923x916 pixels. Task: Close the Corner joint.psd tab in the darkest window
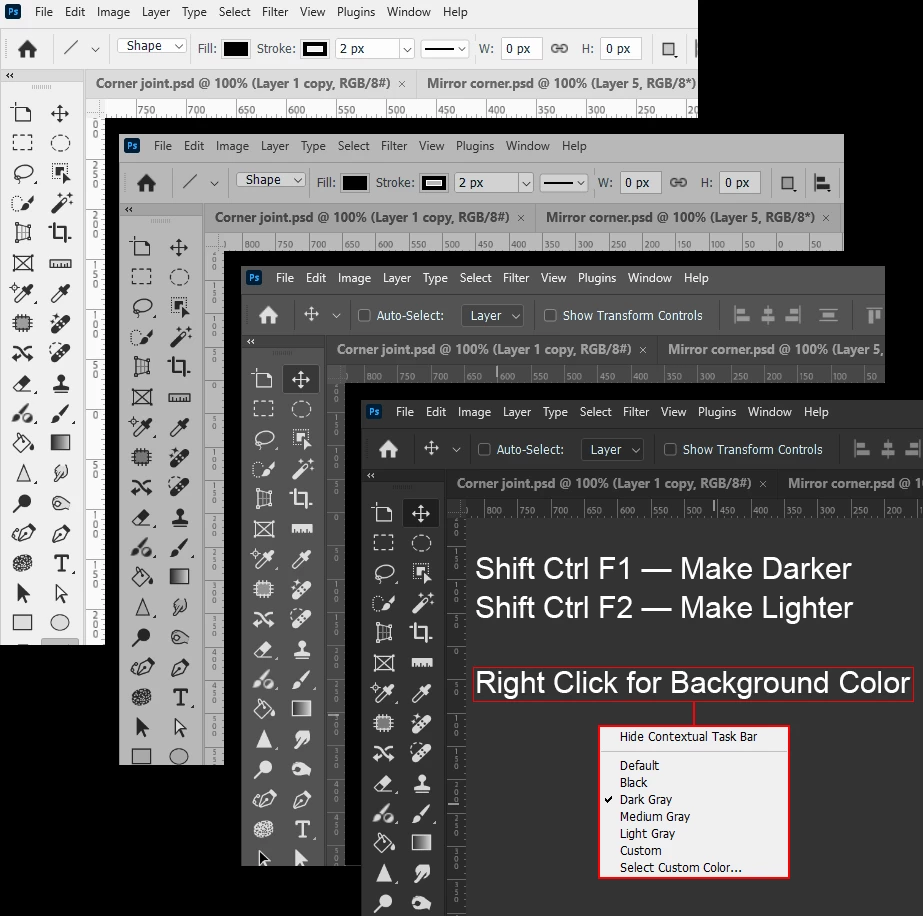coord(763,484)
